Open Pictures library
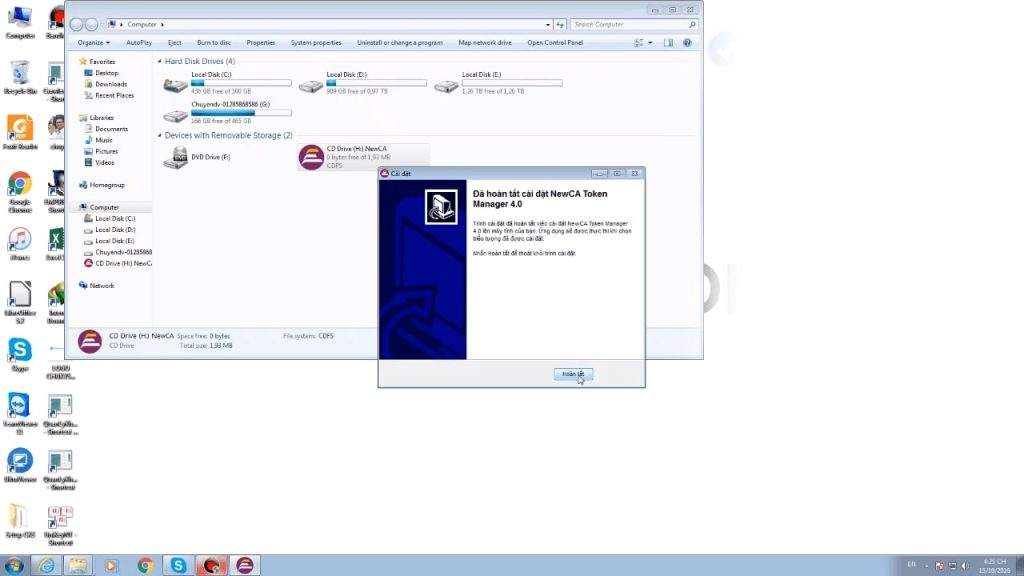This screenshot has width=1024, height=576. pos(106,151)
